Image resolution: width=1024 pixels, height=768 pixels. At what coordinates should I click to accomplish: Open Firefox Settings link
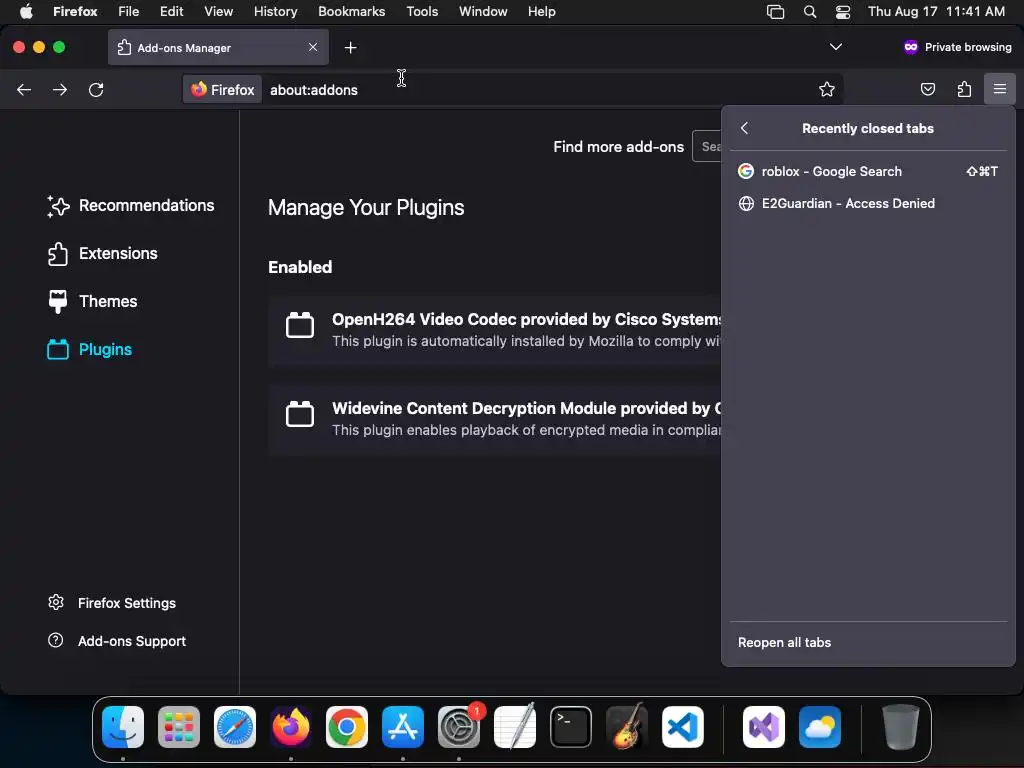112,603
